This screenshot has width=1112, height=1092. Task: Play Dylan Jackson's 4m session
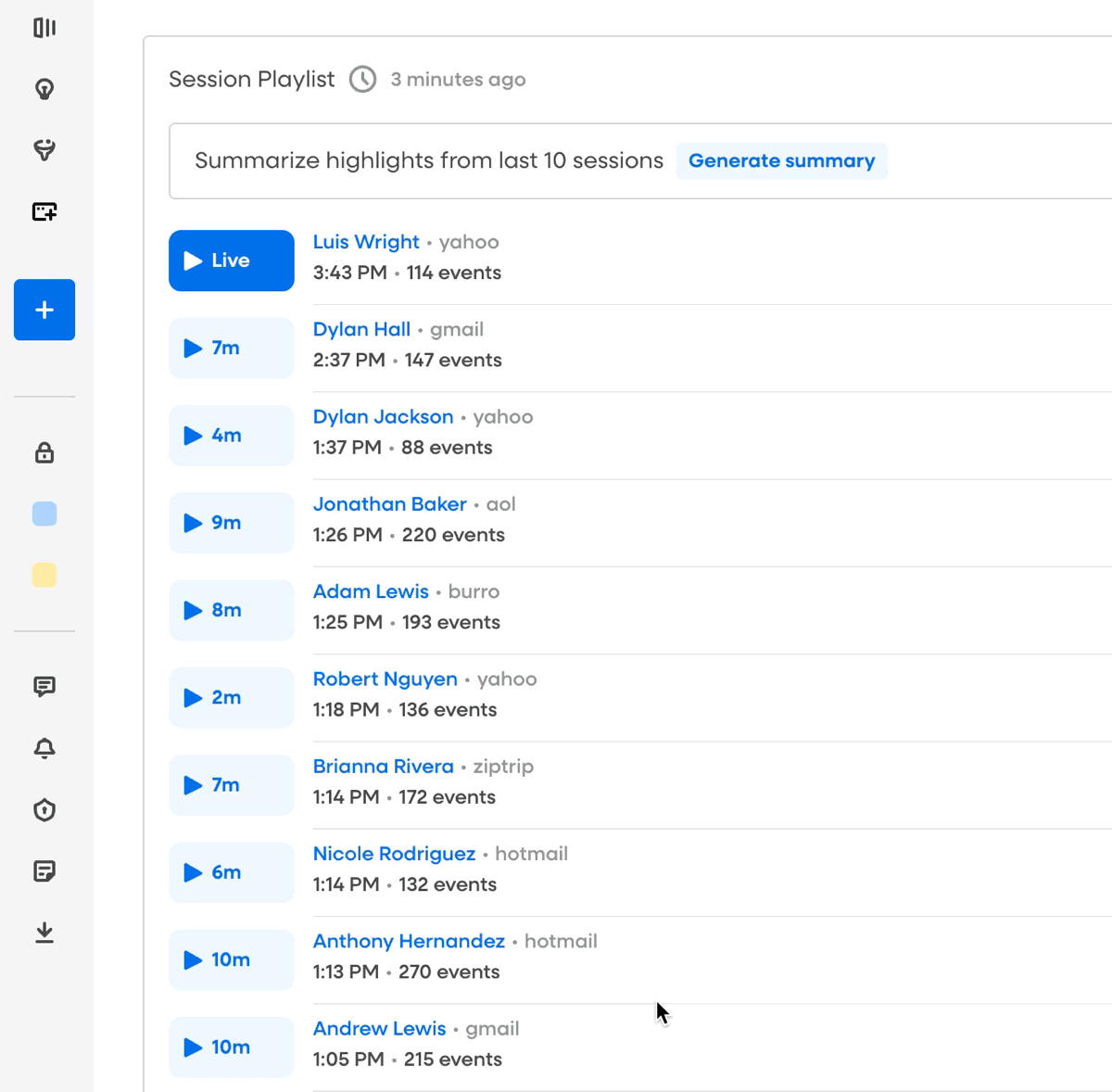(232, 435)
